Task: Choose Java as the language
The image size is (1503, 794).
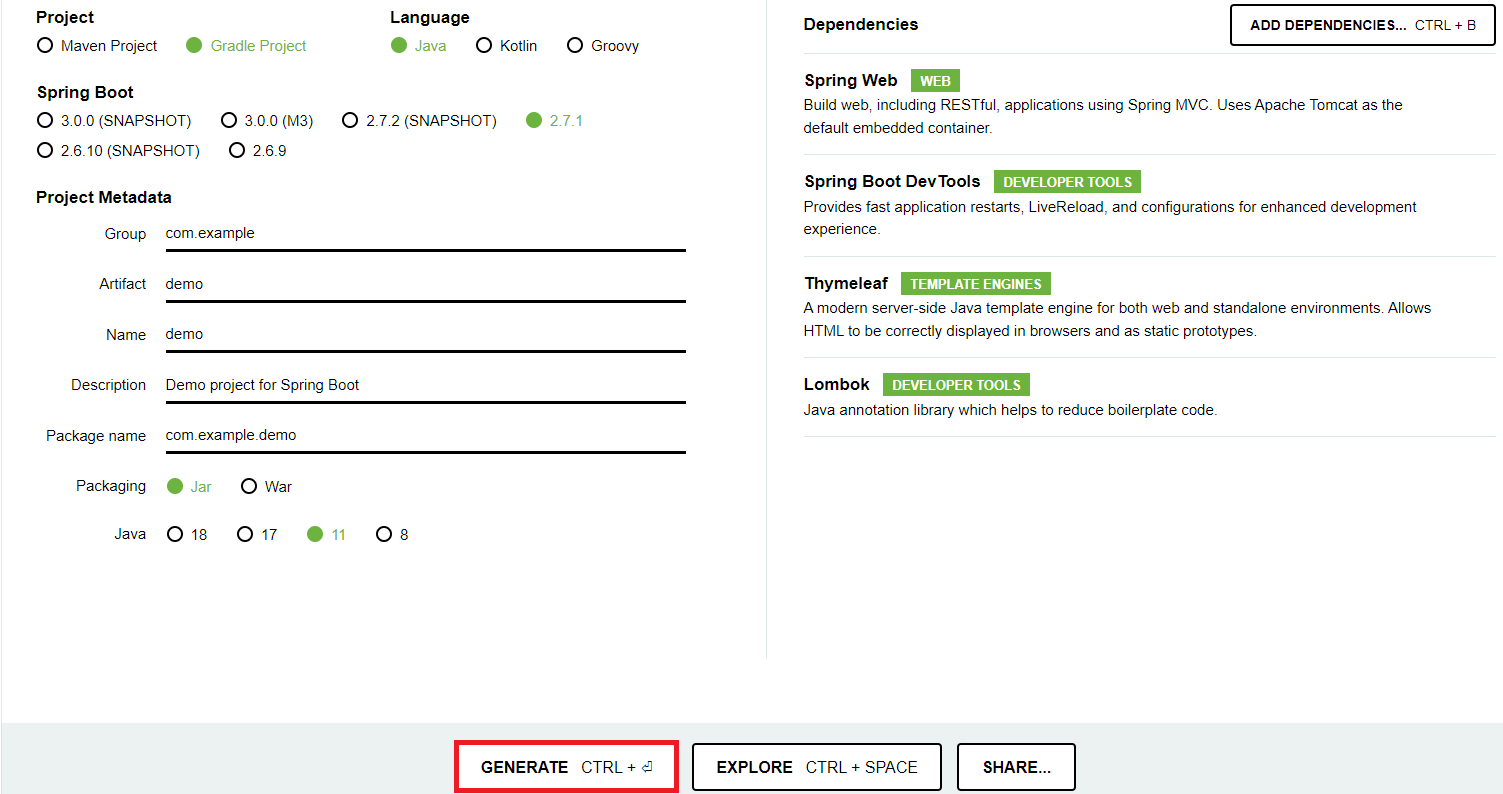Action: tap(399, 46)
